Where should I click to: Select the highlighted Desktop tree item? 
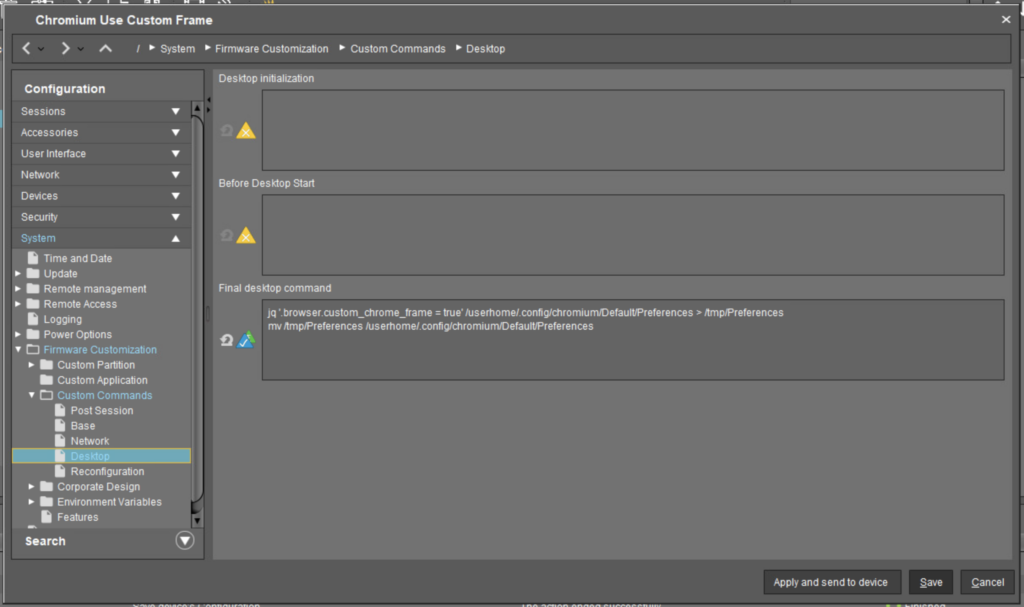coord(101,456)
